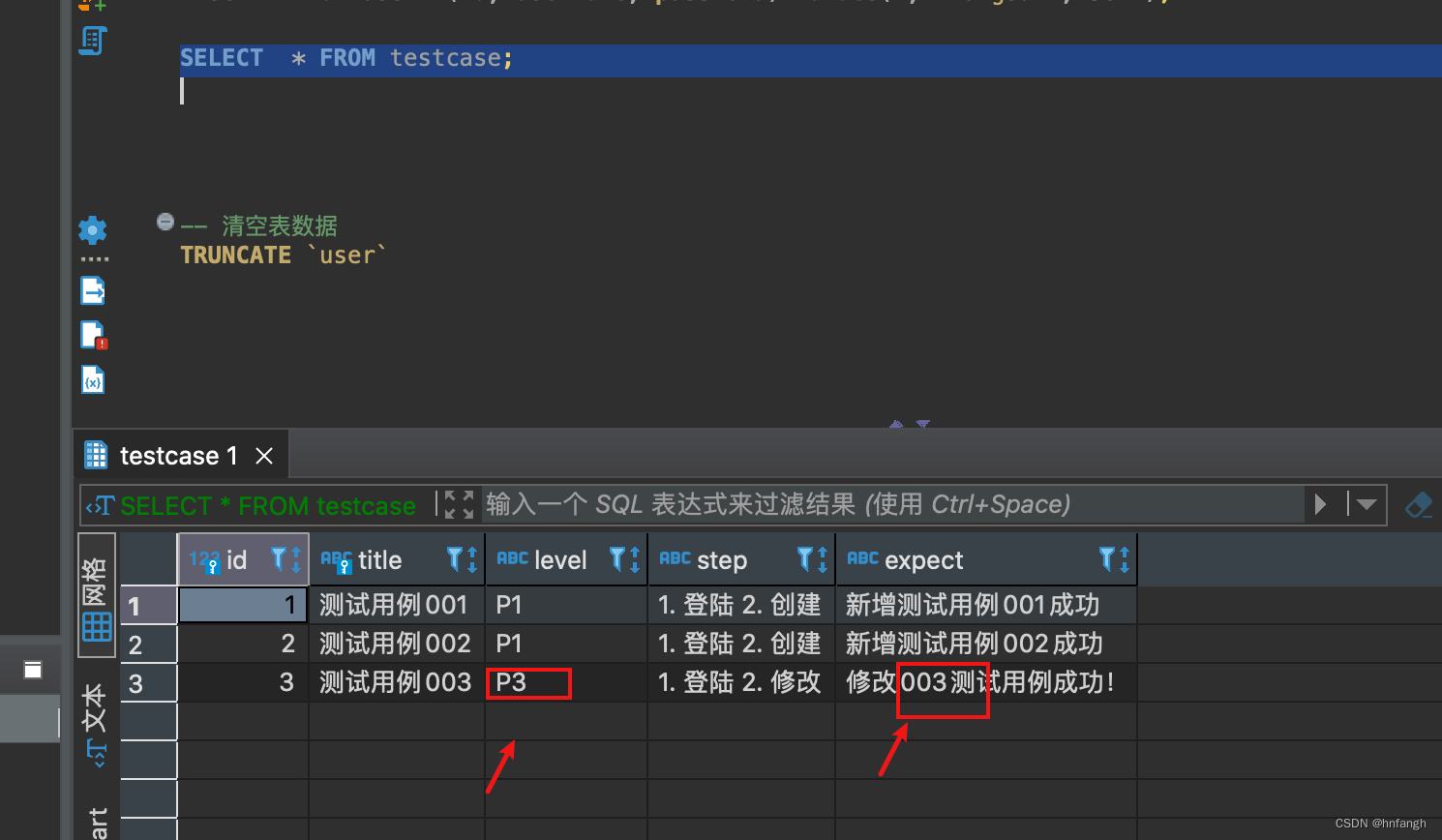Screen dimensions: 1442x840
Task: Click the grid icon on the 网格 tab
Action: 97,627
